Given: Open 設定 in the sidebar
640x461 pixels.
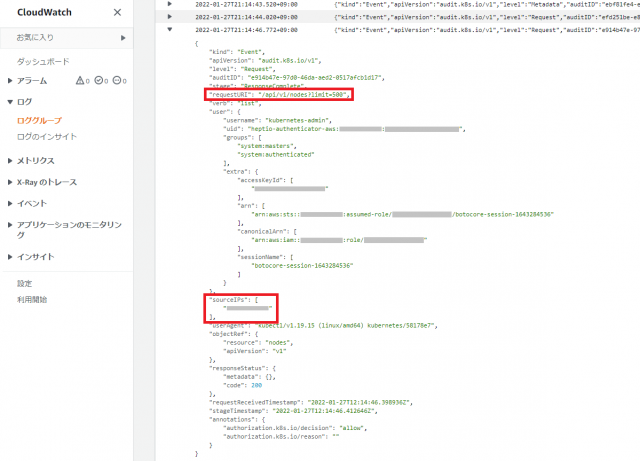Looking at the screenshot, I should [24, 283].
